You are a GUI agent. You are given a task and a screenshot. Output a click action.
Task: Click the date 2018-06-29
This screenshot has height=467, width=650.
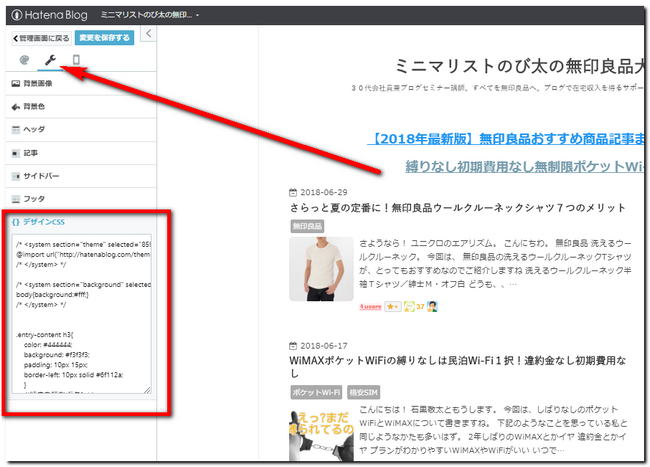(x=324, y=192)
